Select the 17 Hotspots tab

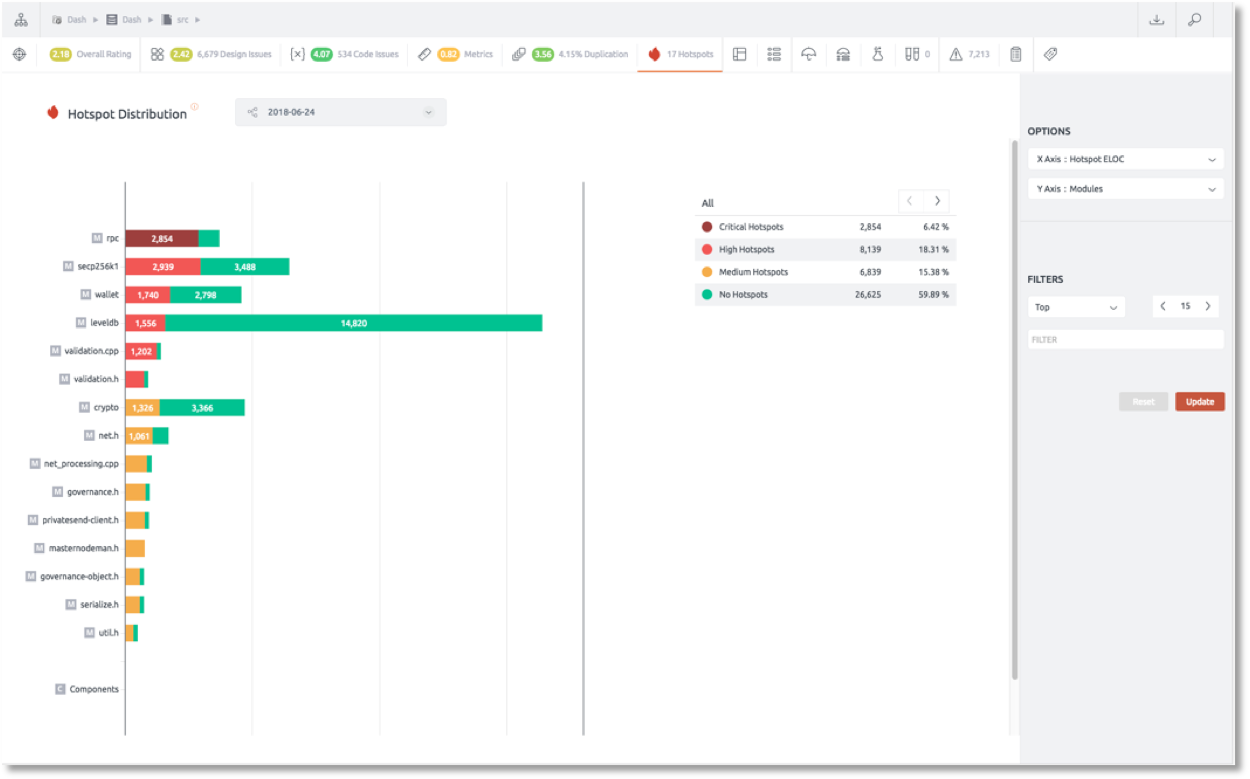(681, 54)
